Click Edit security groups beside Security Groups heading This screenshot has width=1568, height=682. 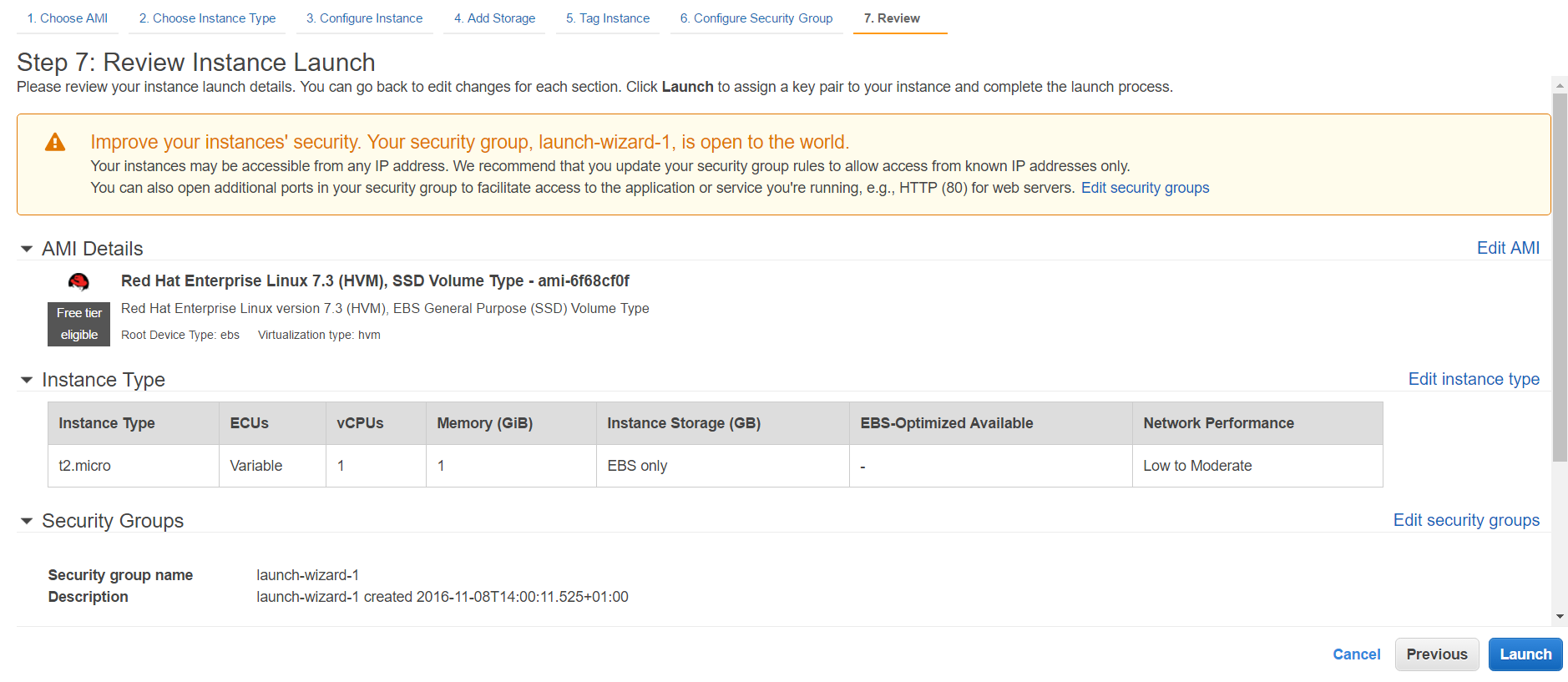[x=1466, y=520]
